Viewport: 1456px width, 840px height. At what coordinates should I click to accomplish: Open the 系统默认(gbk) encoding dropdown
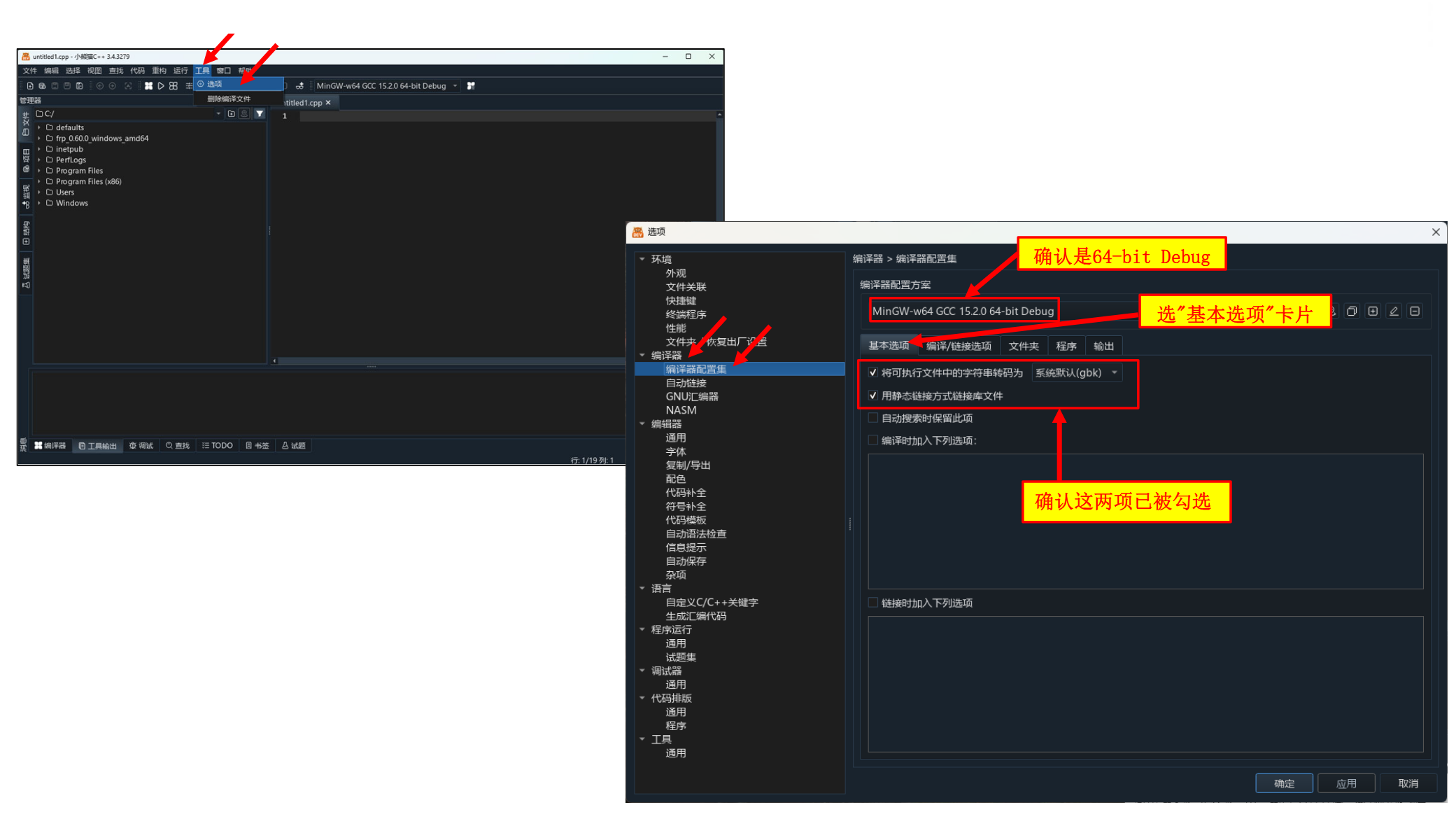(1076, 372)
